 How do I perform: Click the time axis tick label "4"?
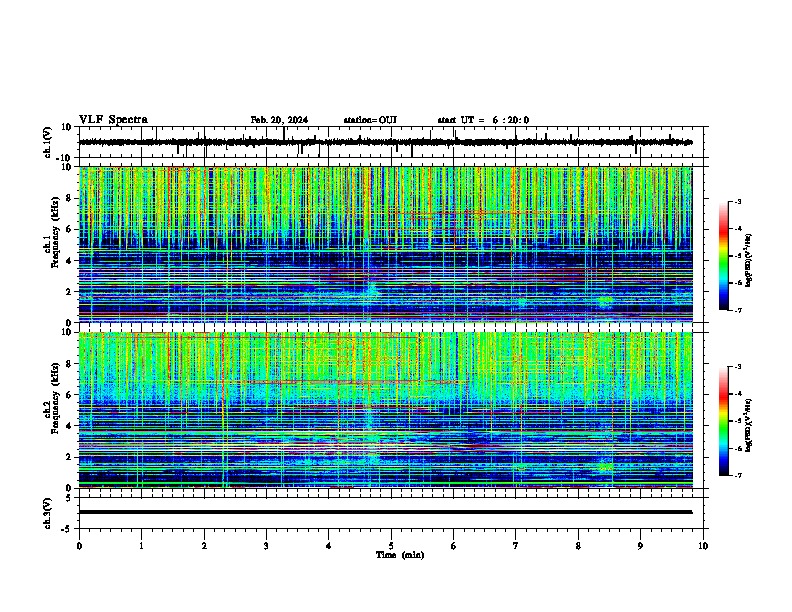329,546
